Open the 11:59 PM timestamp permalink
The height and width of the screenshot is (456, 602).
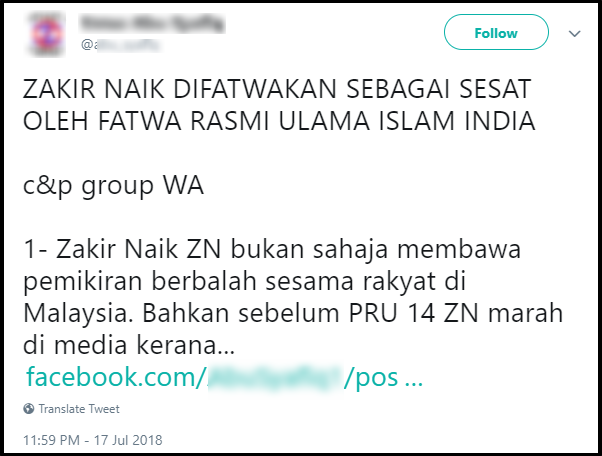(x=51, y=440)
